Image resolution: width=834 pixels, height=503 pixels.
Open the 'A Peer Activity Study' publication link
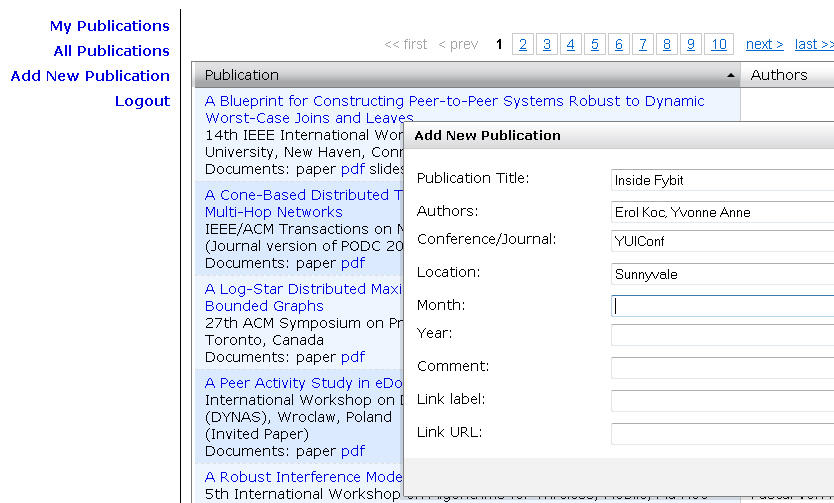(x=304, y=383)
